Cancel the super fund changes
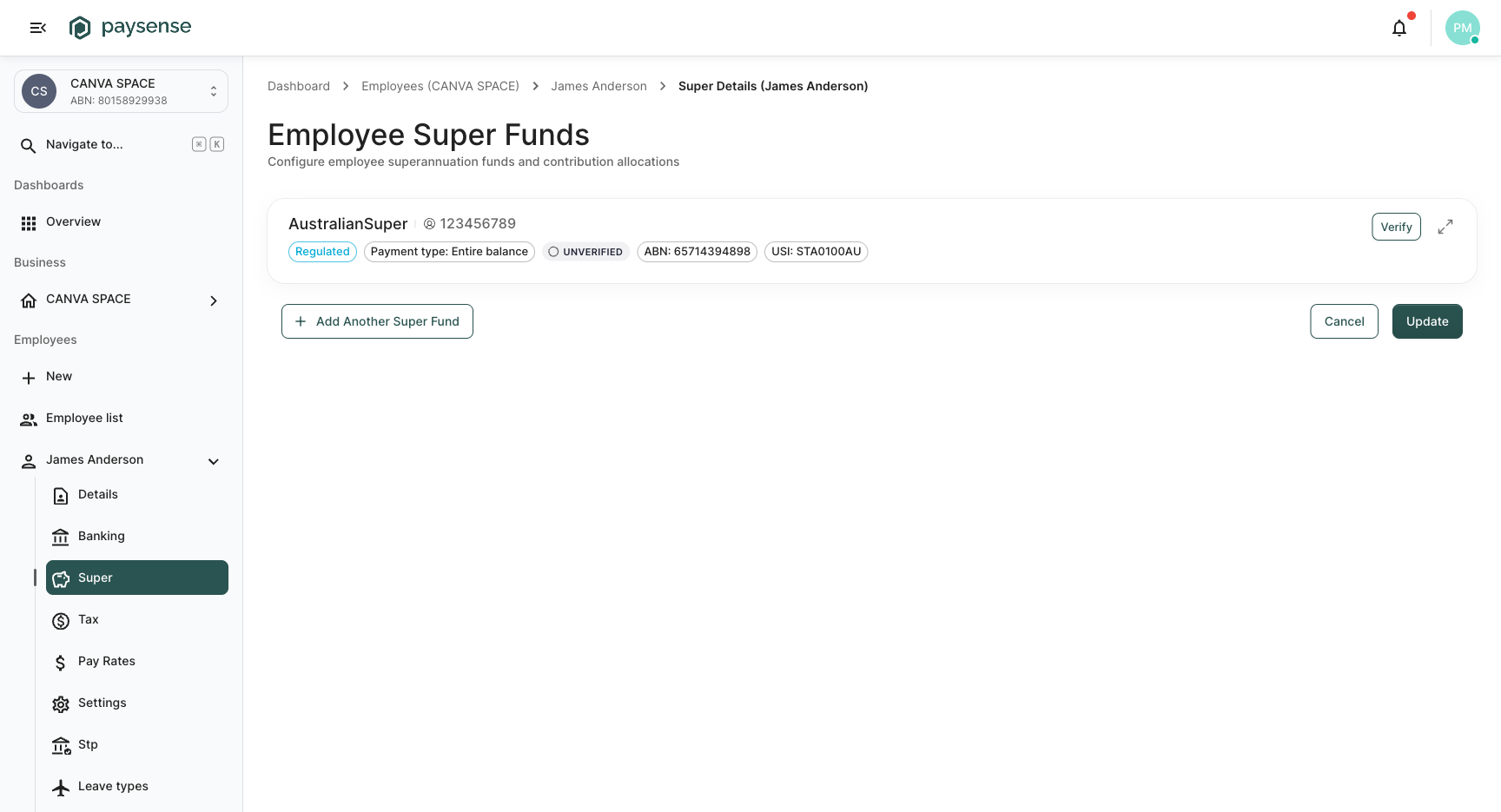1501x812 pixels. click(1344, 321)
